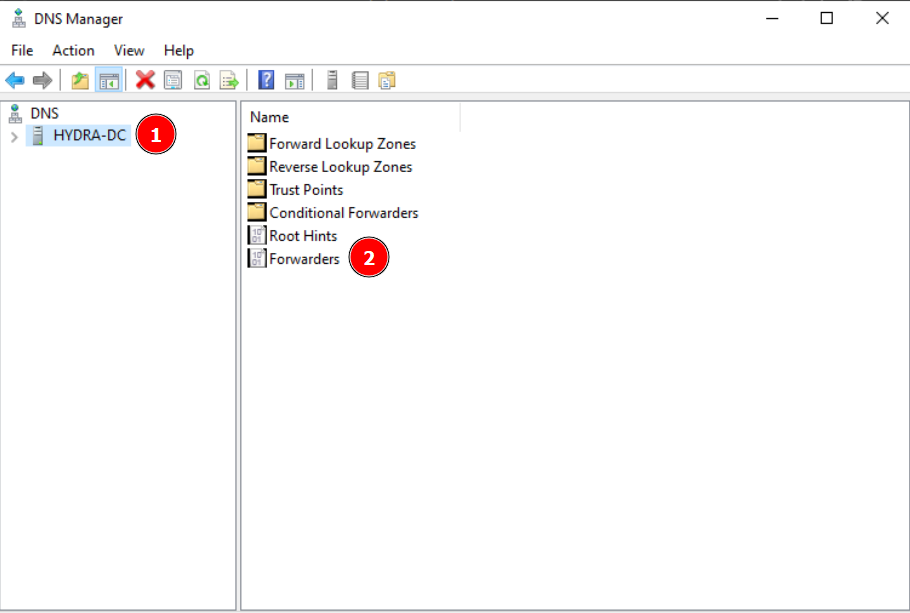Open the File menu

coord(22,50)
